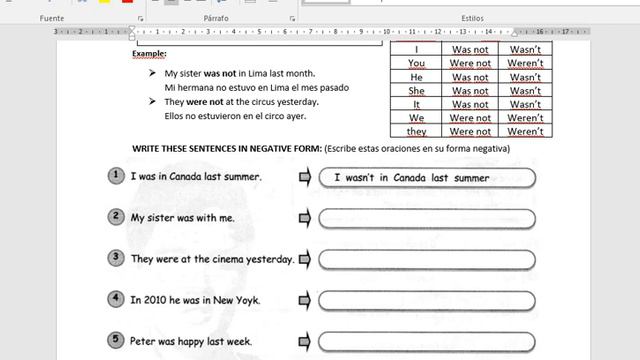The width and height of the screenshot is (640, 360).
Task: Click the number 4 circle badge
Action: tap(116, 299)
